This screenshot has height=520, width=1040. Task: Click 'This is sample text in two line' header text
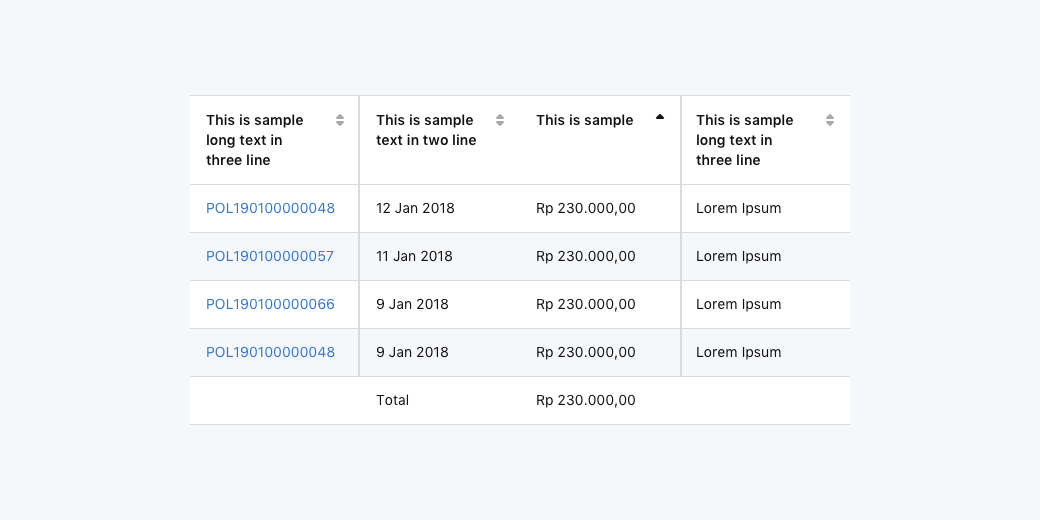tap(426, 130)
